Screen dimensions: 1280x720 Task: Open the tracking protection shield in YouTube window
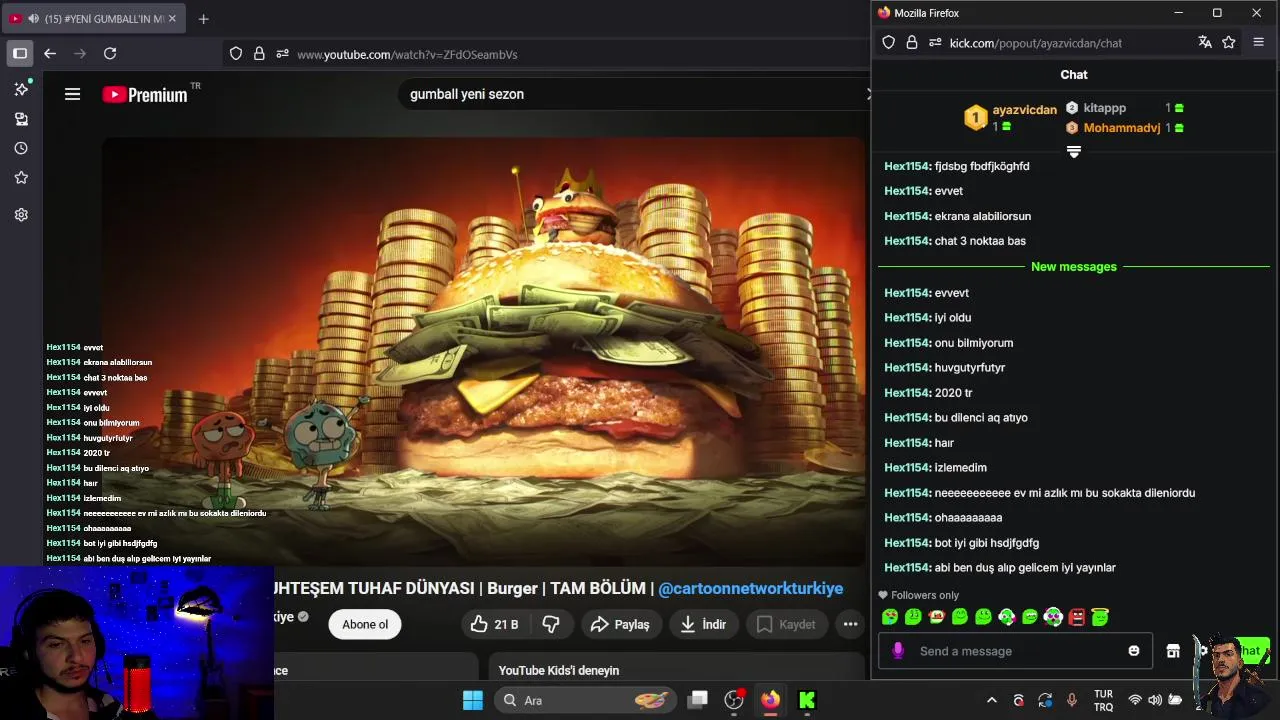click(236, 54)
